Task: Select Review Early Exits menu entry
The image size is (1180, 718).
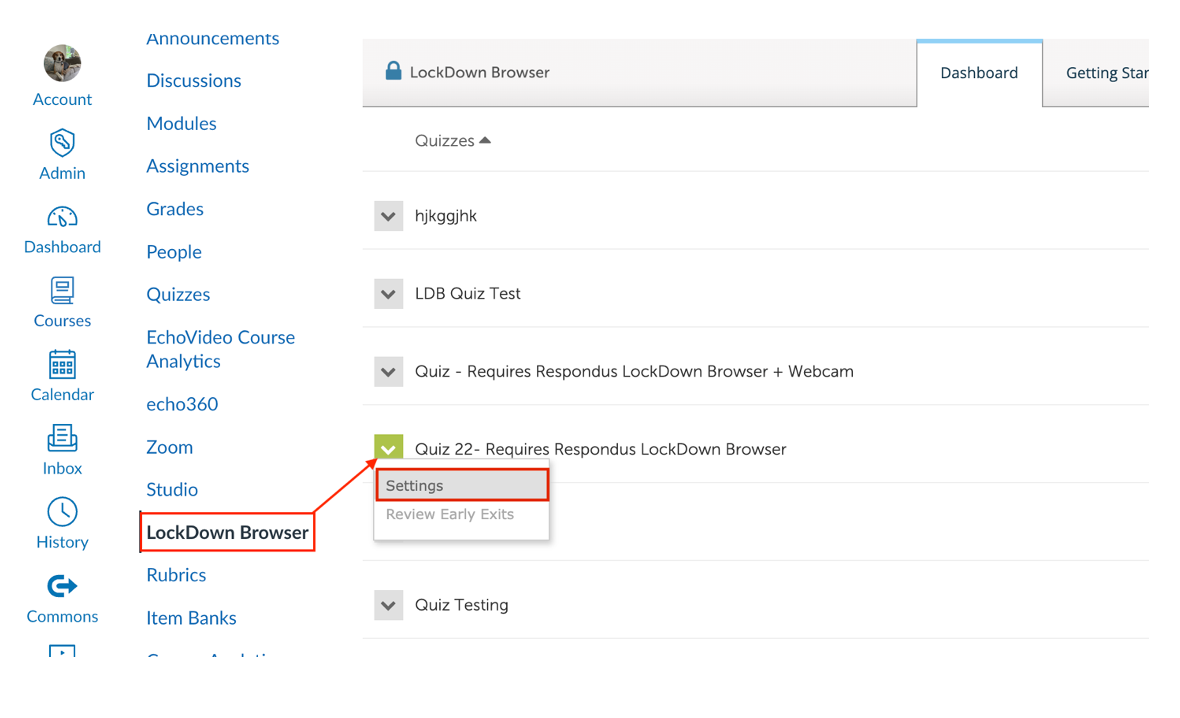Action: (x=450, y=514)
